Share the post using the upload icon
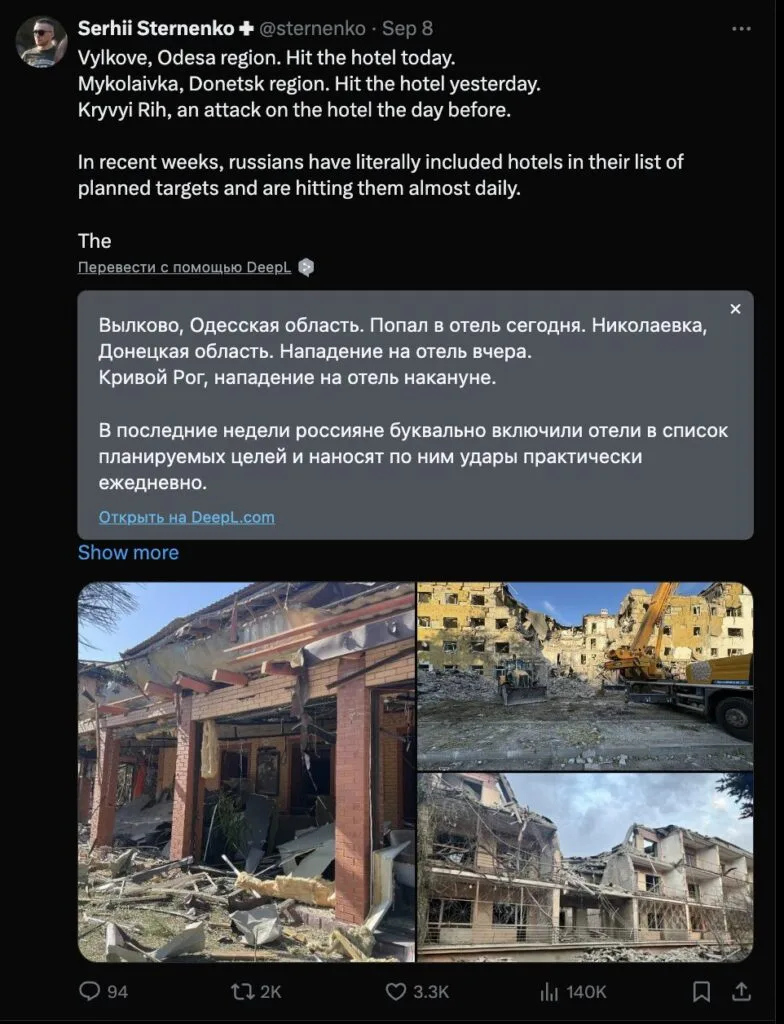This screenshot has width=784, height=1024. pos(741,991)
